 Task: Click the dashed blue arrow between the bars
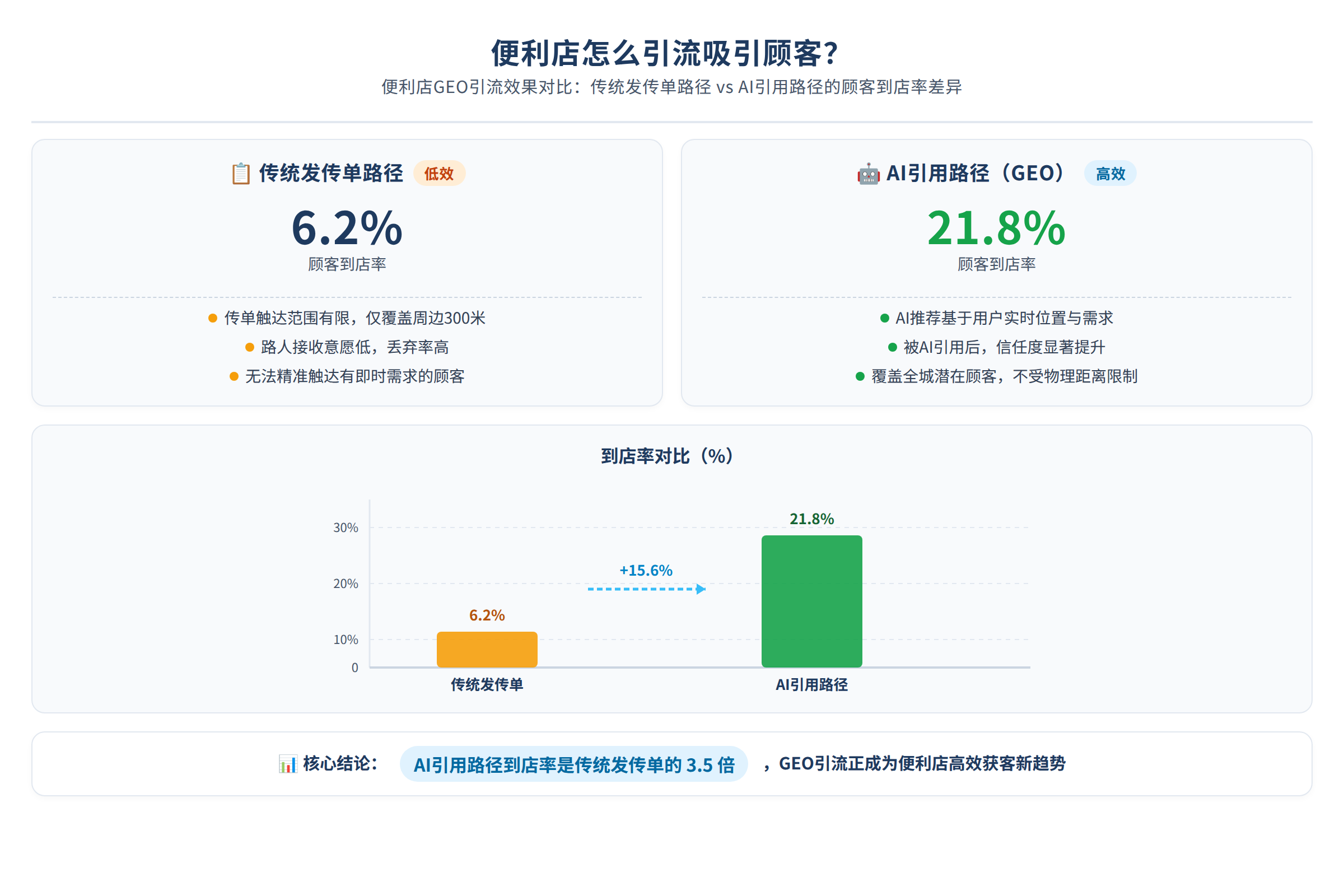(x=647, y=589)
